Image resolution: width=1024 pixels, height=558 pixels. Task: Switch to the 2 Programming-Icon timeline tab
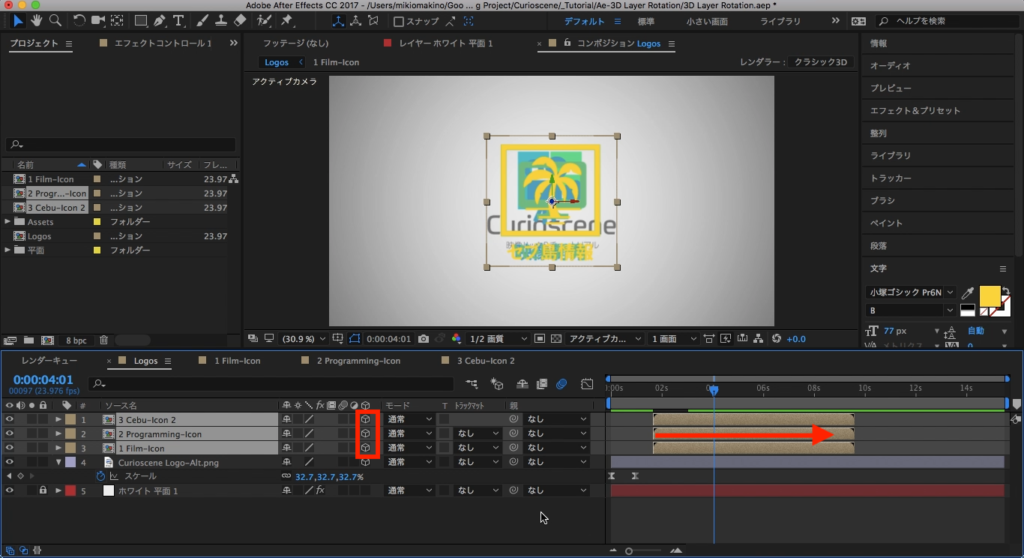coord(357,360)
